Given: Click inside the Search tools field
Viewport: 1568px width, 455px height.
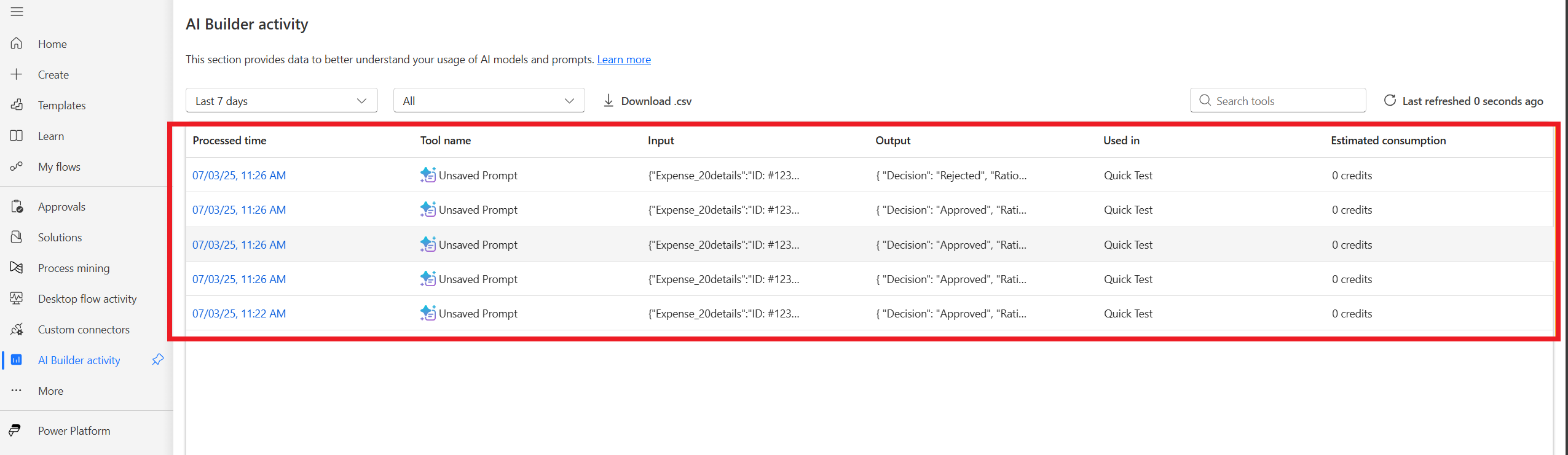Looking at the screenshot, I should 1278,100.
